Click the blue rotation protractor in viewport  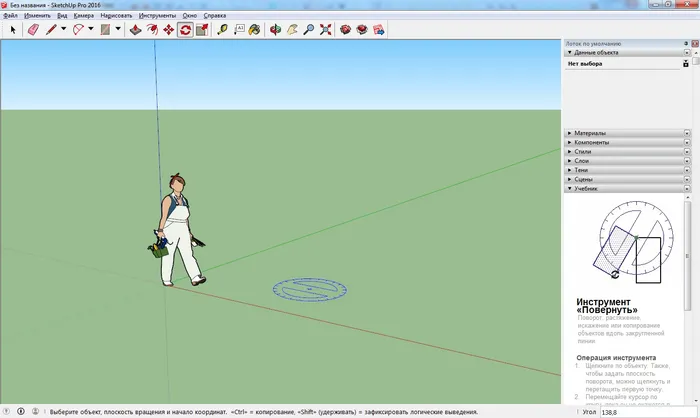click(310, 290)
